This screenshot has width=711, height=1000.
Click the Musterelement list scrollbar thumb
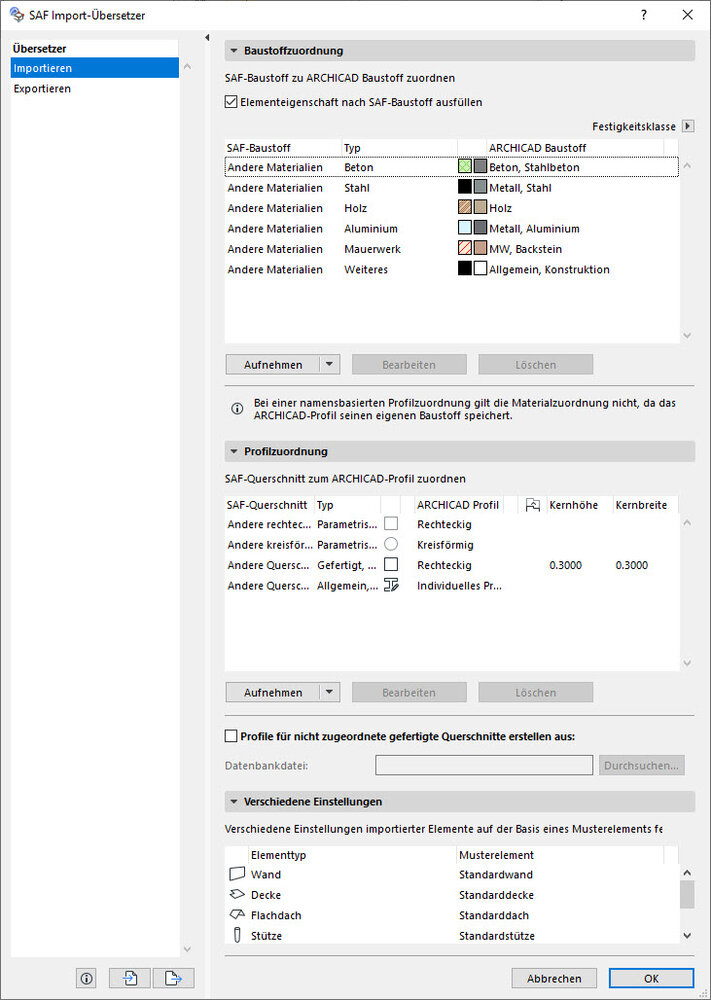pyautogui.click(x=687, y=894)
